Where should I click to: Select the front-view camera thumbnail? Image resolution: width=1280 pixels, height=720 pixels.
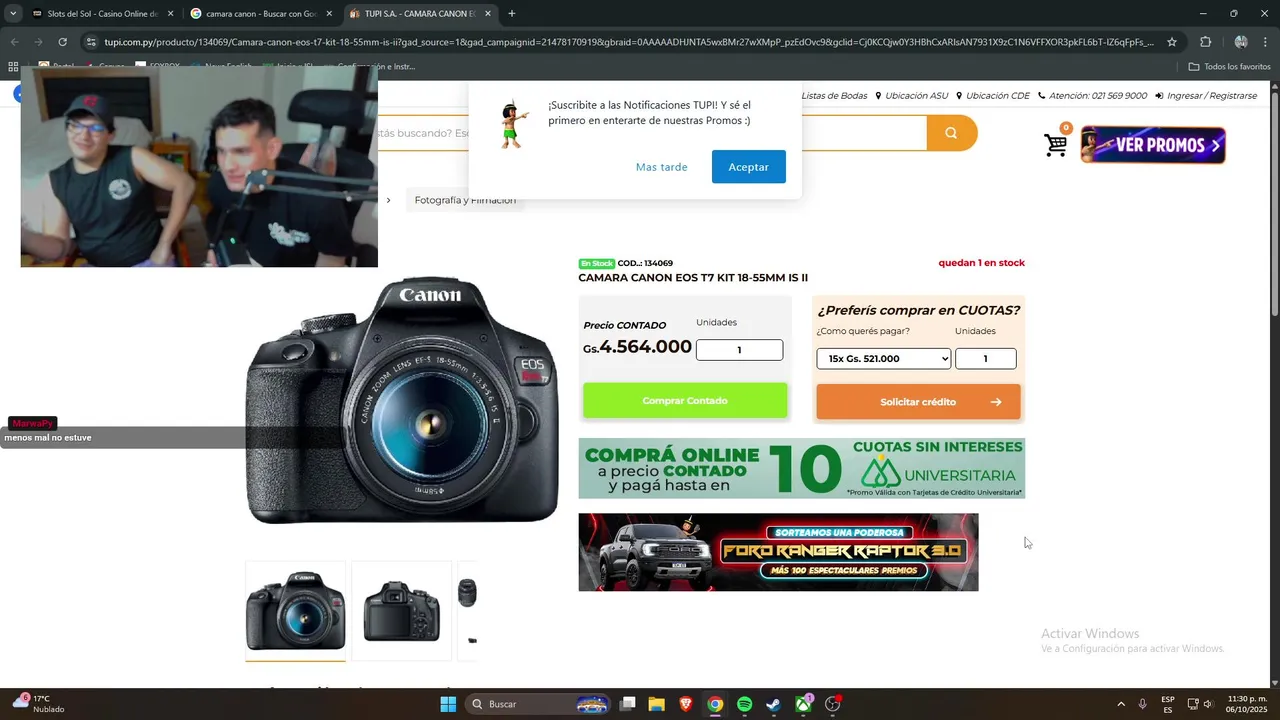[x=295, y=610]
